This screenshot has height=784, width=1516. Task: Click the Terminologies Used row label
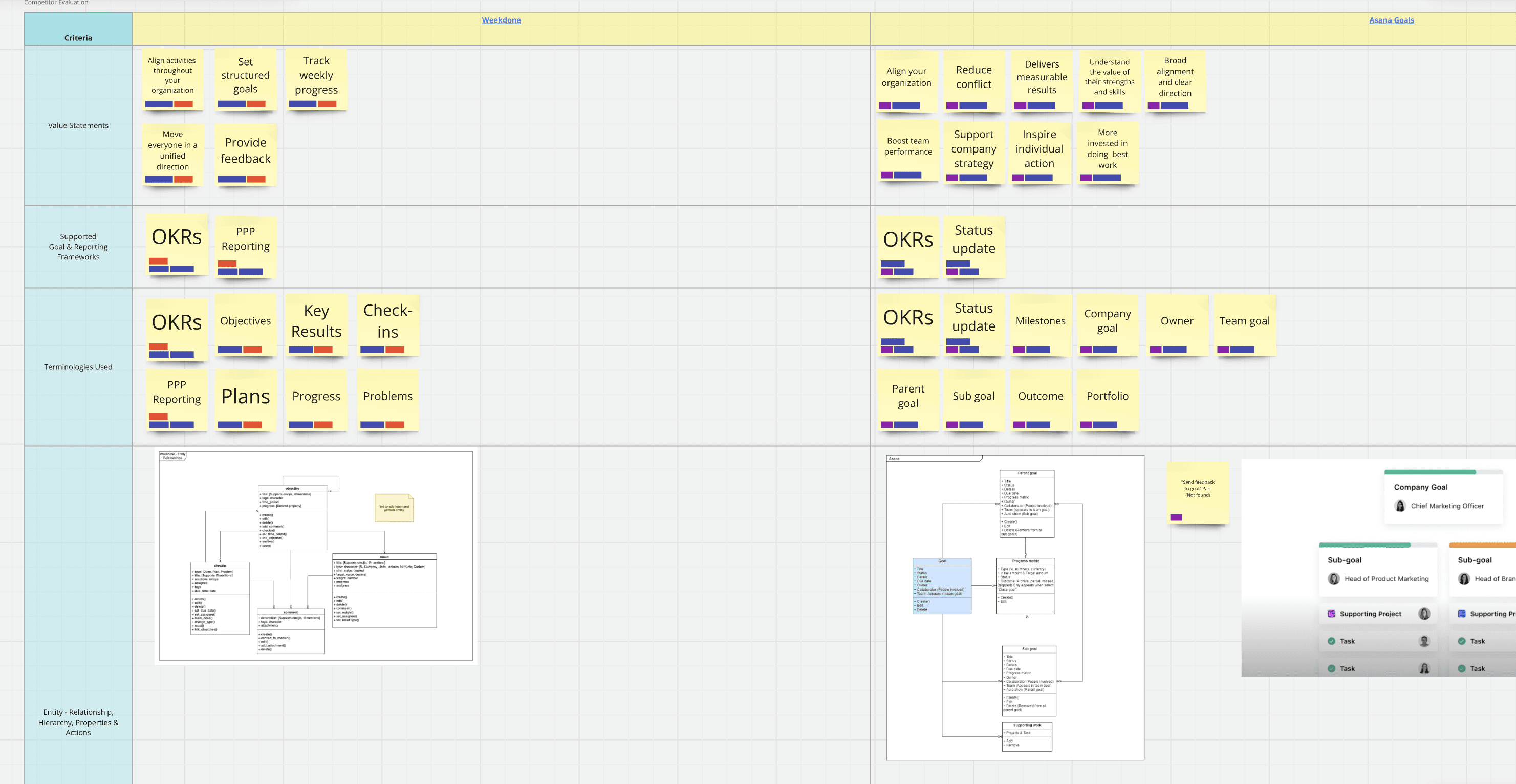pyautogui.click(x=78, y=367)
